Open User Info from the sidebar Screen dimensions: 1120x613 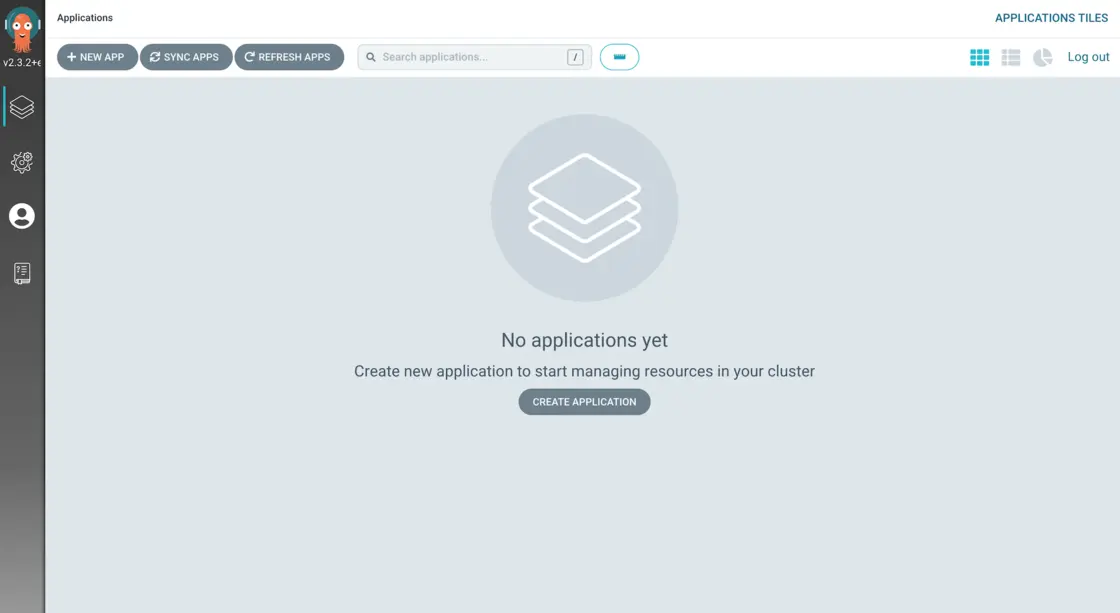(x=22, y=217)
